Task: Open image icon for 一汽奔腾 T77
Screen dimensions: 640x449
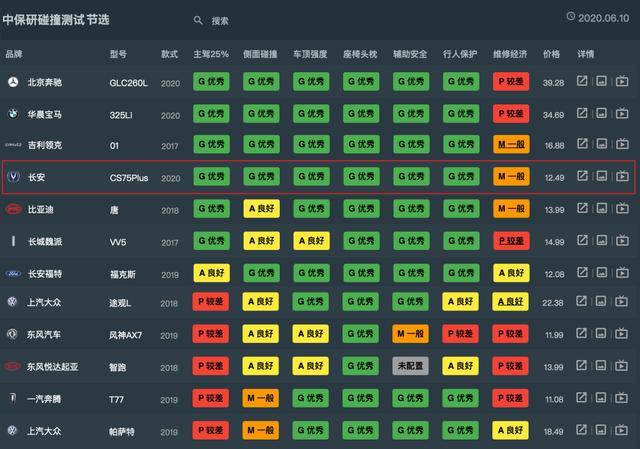Action: pos(601,397)
